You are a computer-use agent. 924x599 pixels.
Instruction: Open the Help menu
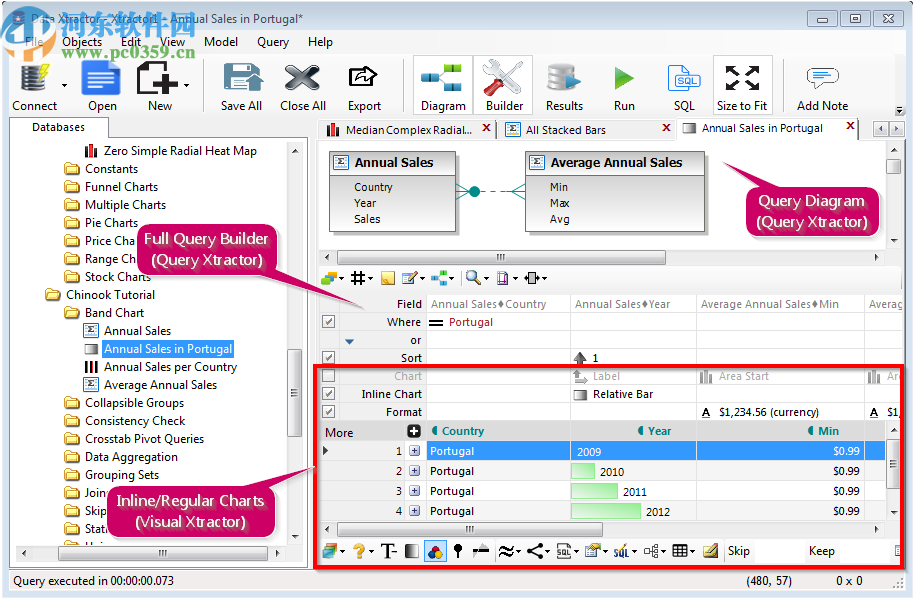click(320, 42)
